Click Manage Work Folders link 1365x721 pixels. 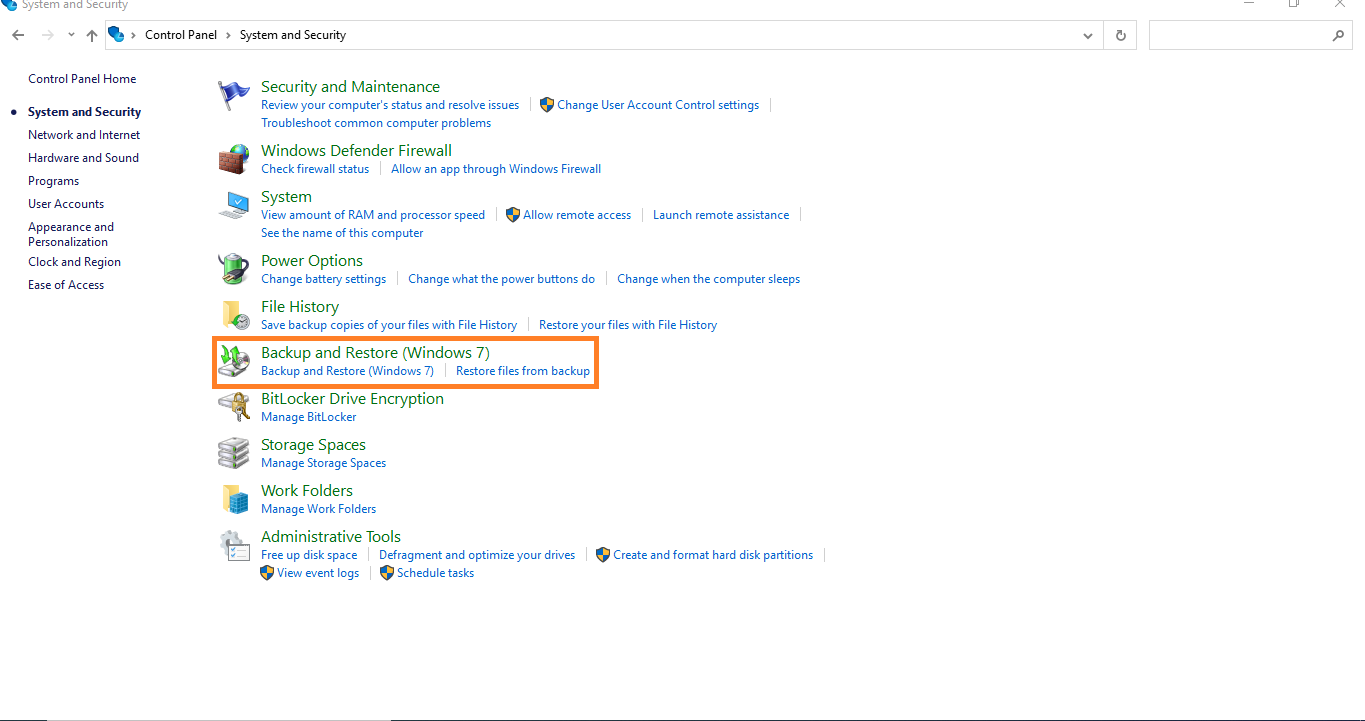click(x=319, y=509)
